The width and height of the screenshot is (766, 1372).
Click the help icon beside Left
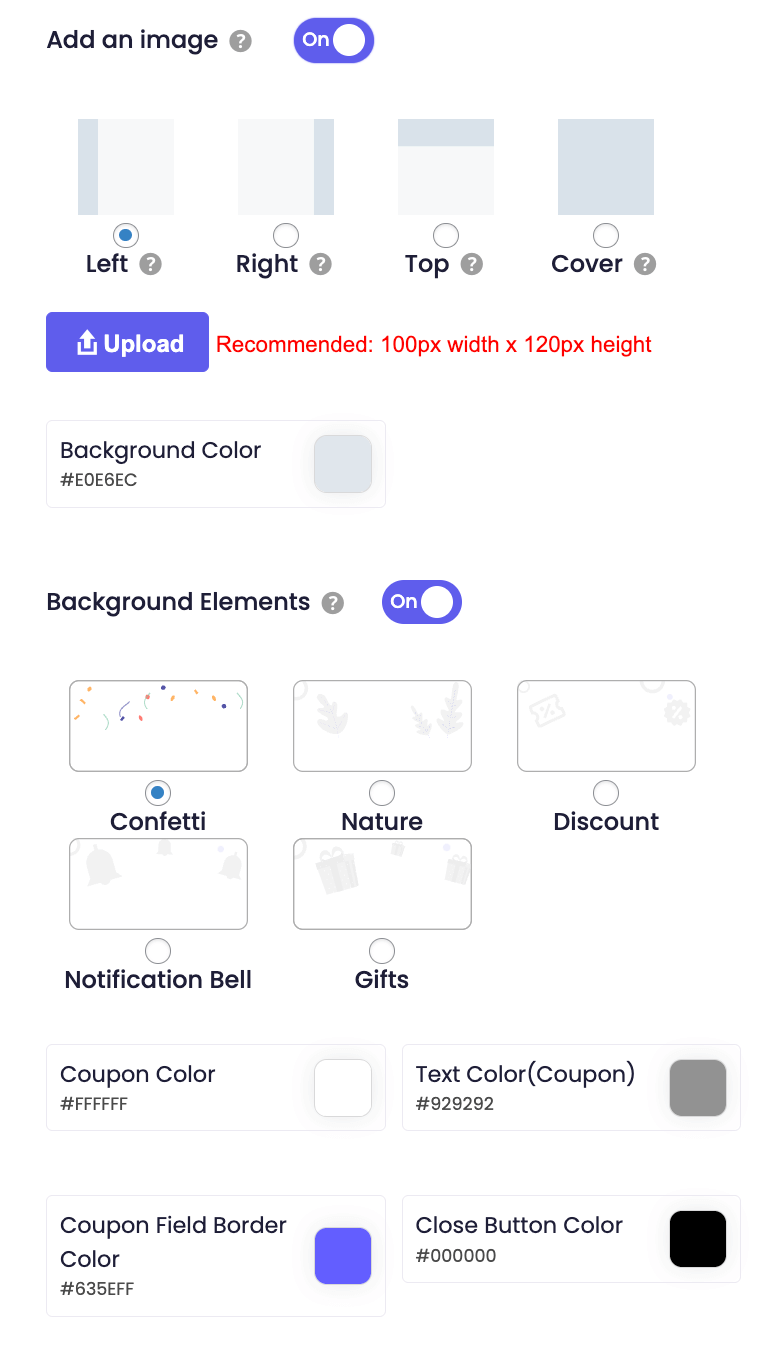tap(150, 264)
